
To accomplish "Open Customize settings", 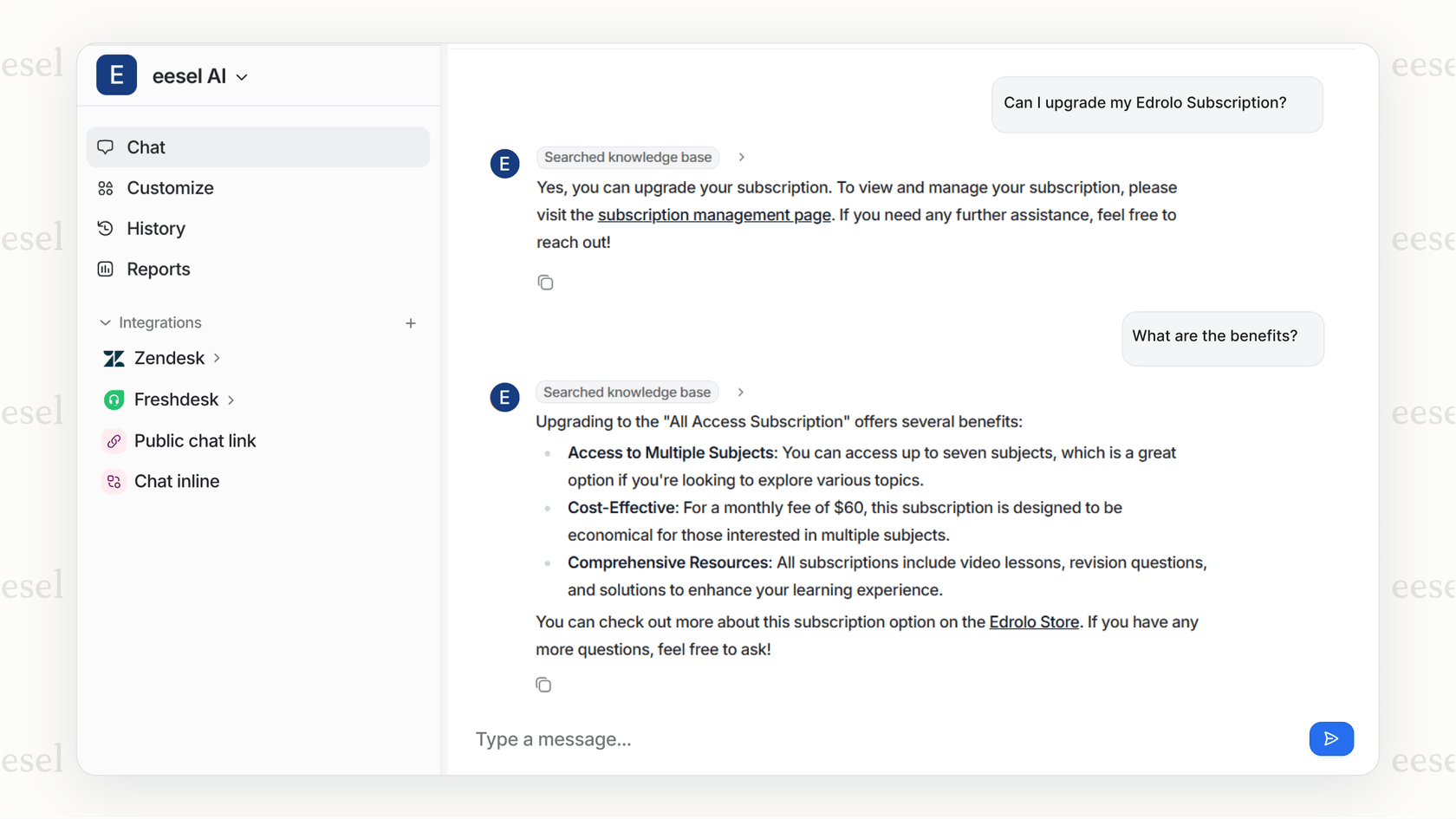I will point(171,188).
